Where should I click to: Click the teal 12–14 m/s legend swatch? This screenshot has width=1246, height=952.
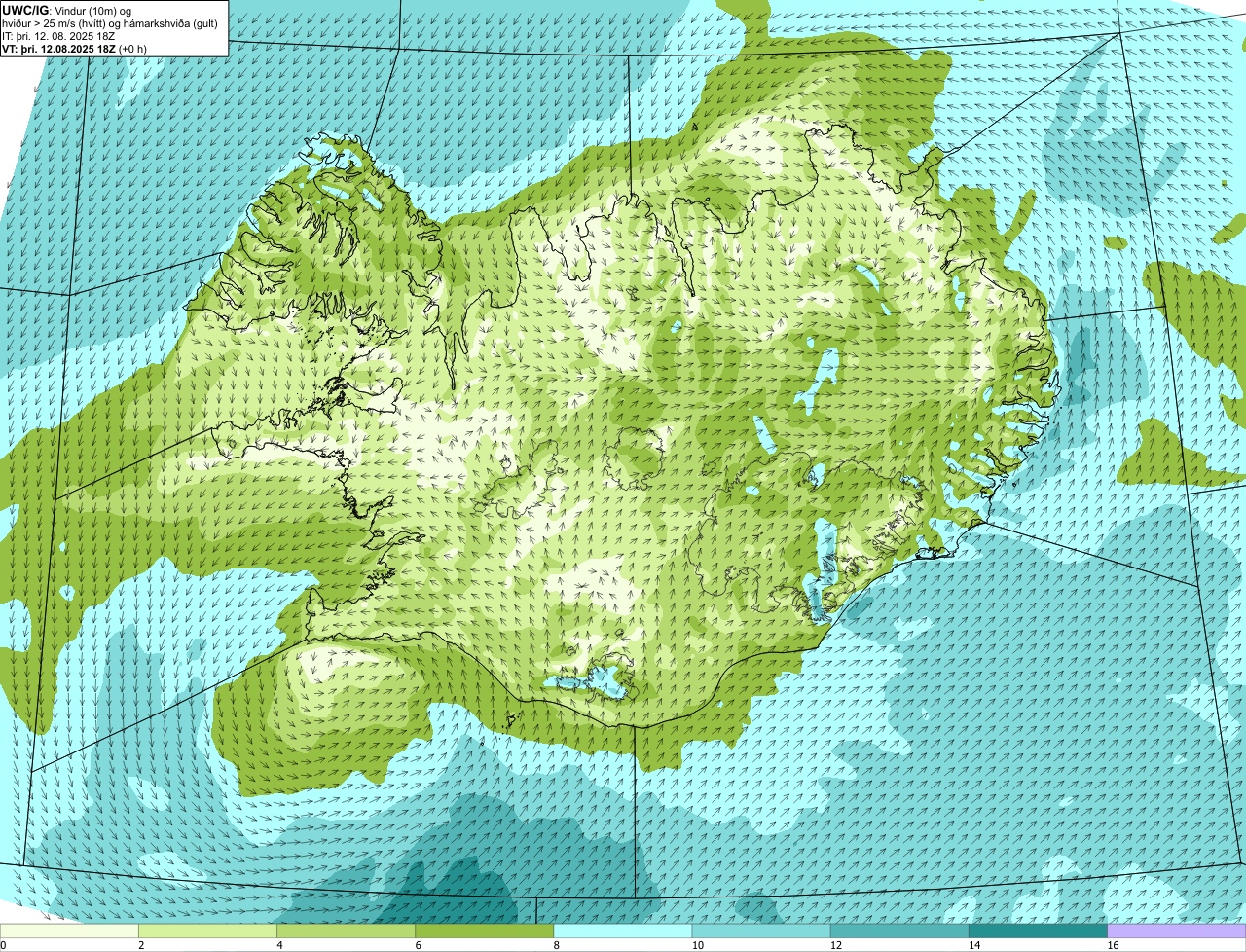tap(899, 931)
